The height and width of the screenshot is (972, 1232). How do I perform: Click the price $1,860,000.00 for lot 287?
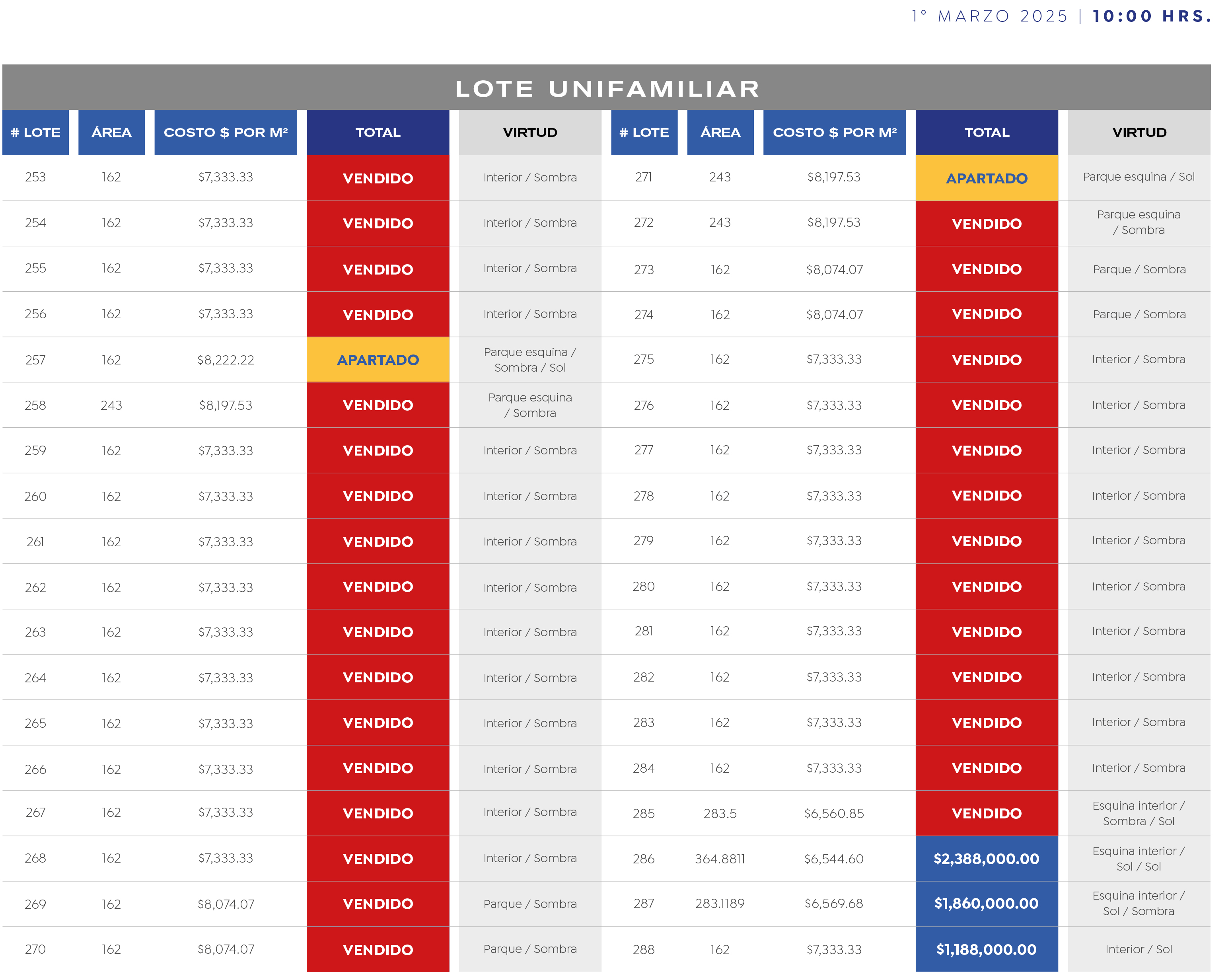tap(987, 904)
